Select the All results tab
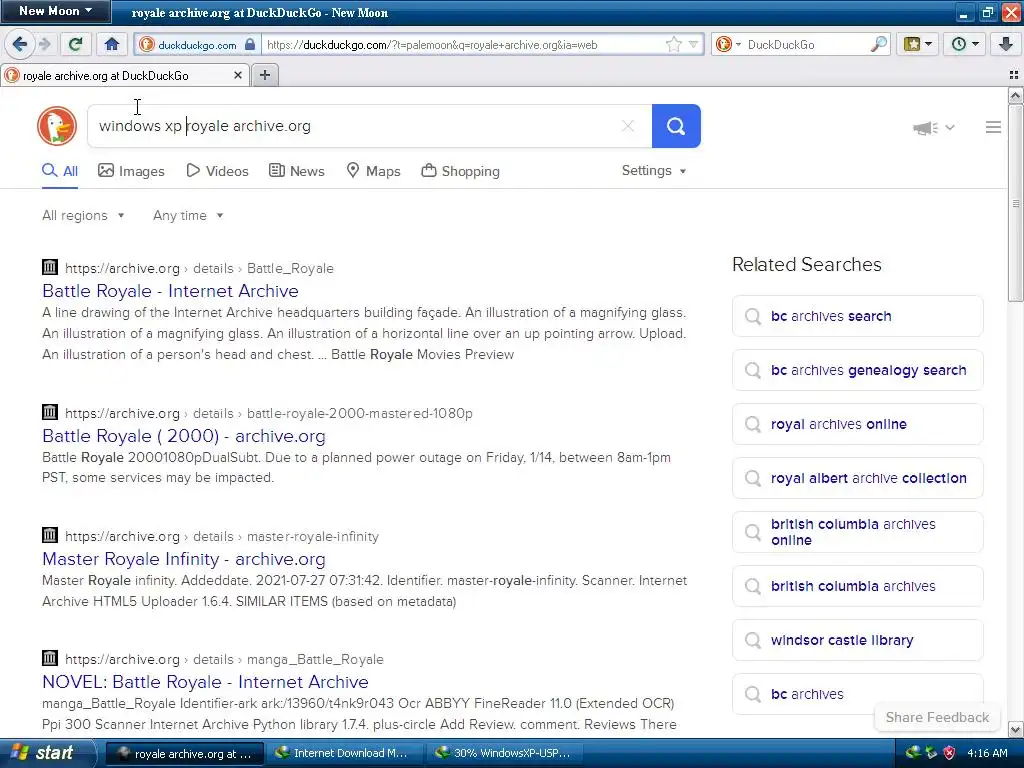 coord(60,171)
